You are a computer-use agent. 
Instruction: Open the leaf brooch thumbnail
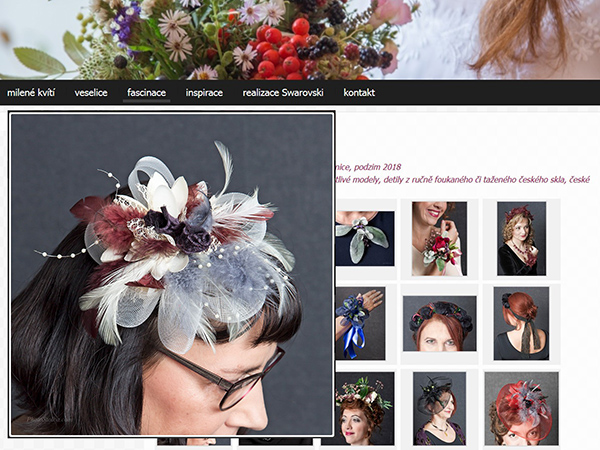pos(365,238)
